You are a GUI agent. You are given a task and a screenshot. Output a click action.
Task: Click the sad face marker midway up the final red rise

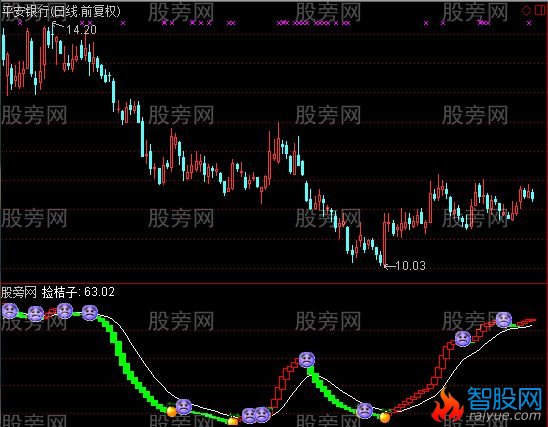tap(463, 339)
